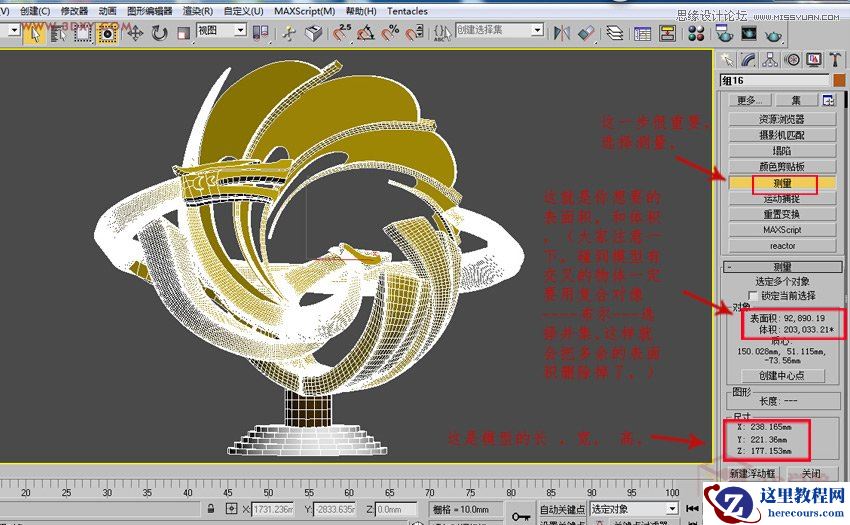Image resolution: width=850 pixels, height=525 pixels.
Task: Click the 颜色剪贴板 utility button
Action: click(782, 167)
